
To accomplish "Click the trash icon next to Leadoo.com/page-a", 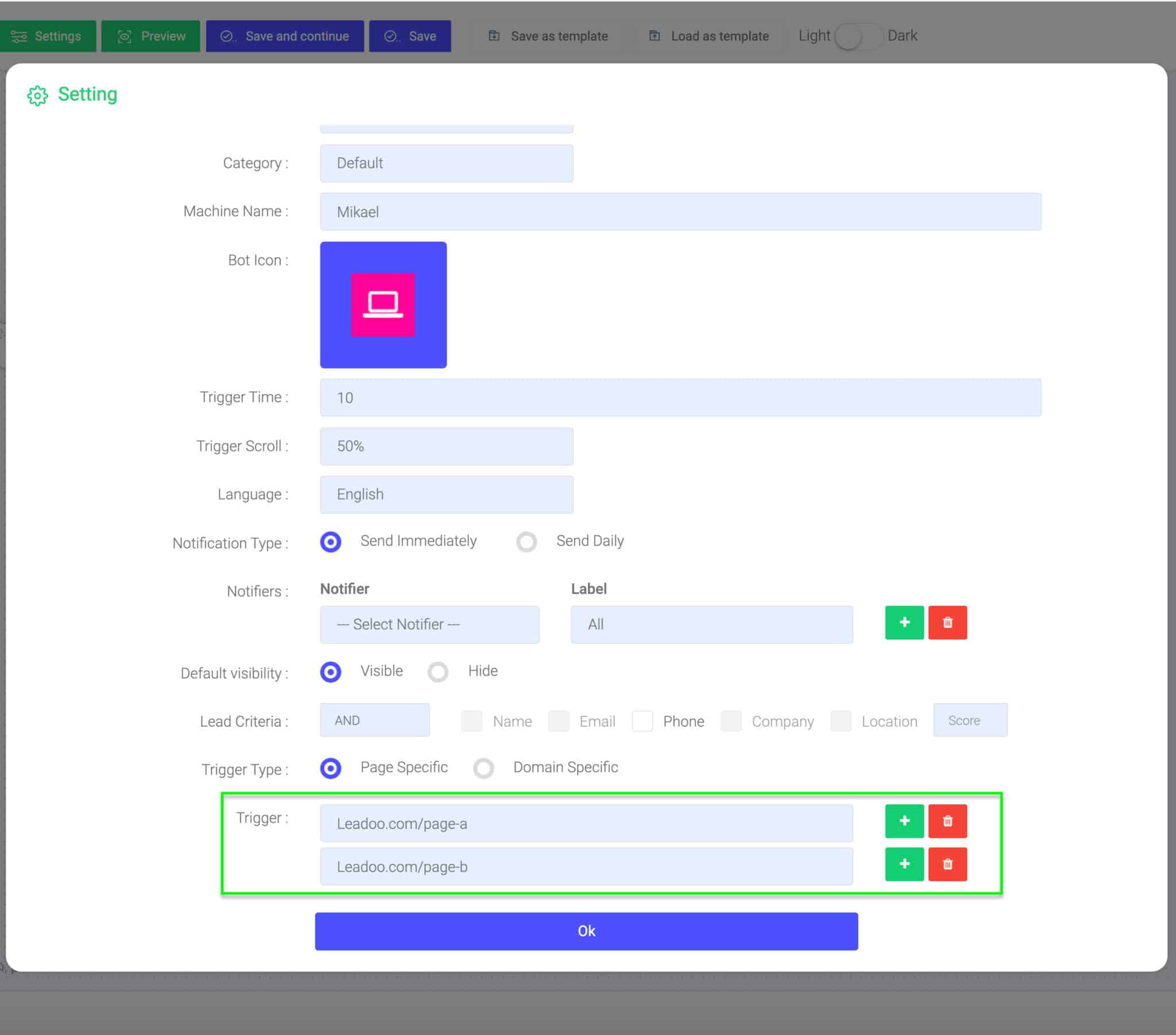I will point(948,822).
